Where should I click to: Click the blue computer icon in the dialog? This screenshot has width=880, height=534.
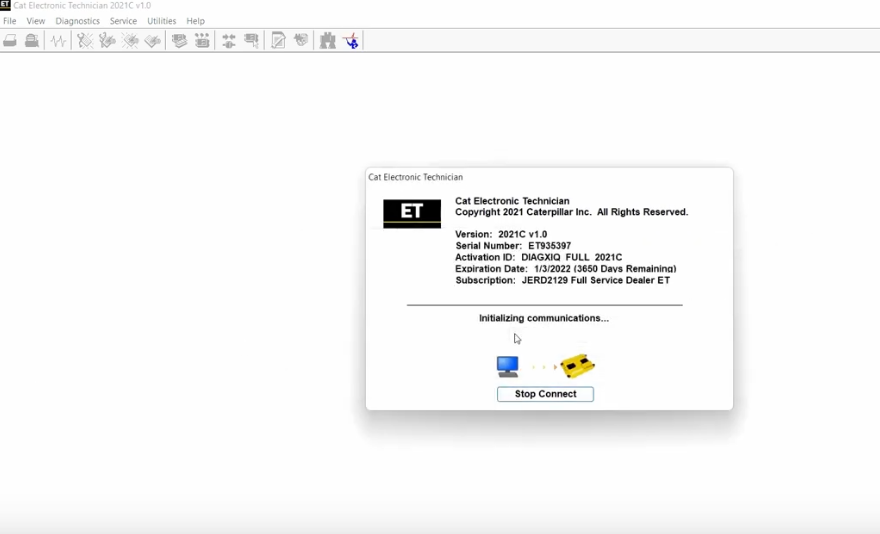[508, 367]
